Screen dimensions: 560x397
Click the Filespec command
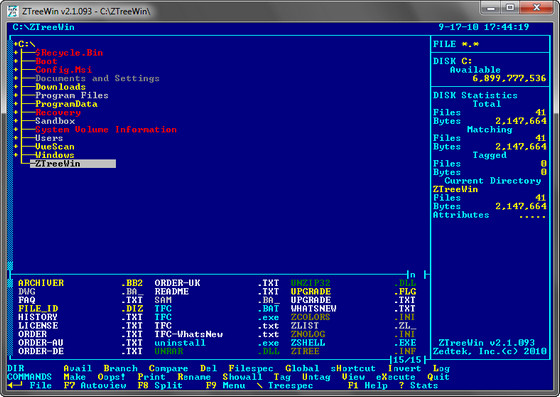[x=251, y=368]
